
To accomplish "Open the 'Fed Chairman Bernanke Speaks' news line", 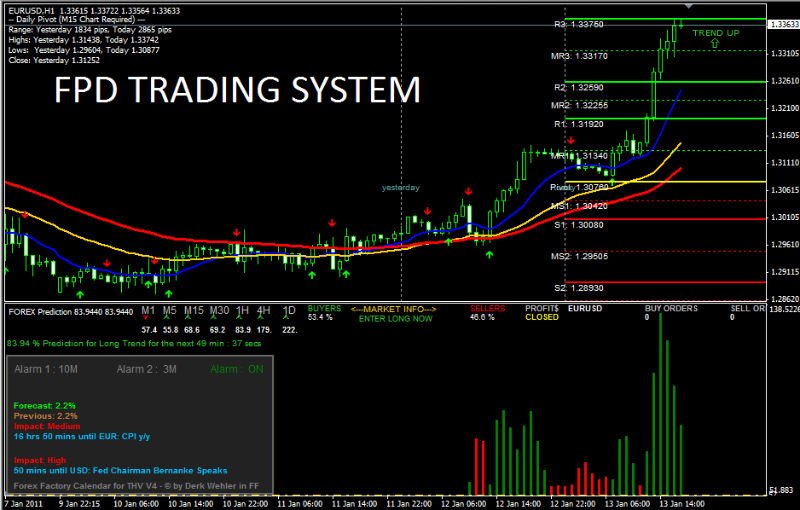I will tap(120, 471).
